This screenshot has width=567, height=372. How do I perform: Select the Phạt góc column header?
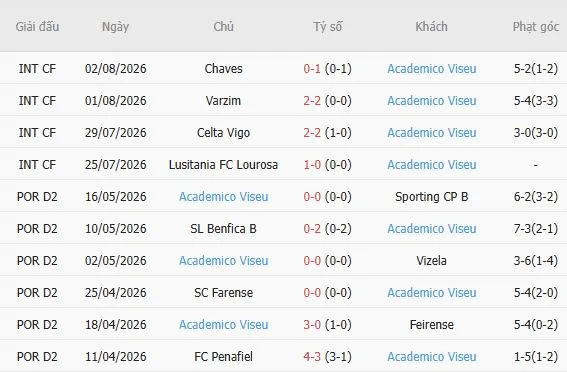pyautogui.click(x=536, y=26)
